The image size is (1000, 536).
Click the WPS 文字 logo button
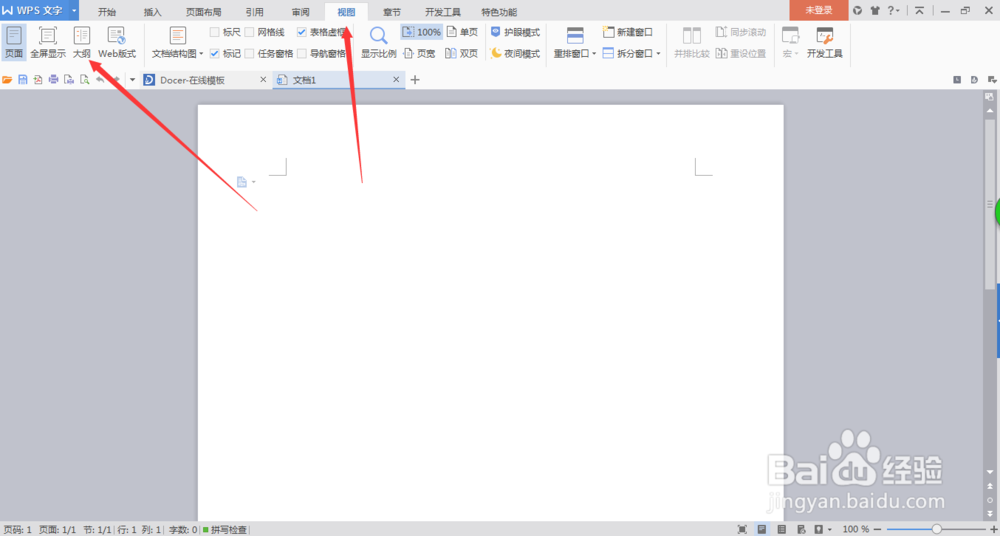[34, 11]
